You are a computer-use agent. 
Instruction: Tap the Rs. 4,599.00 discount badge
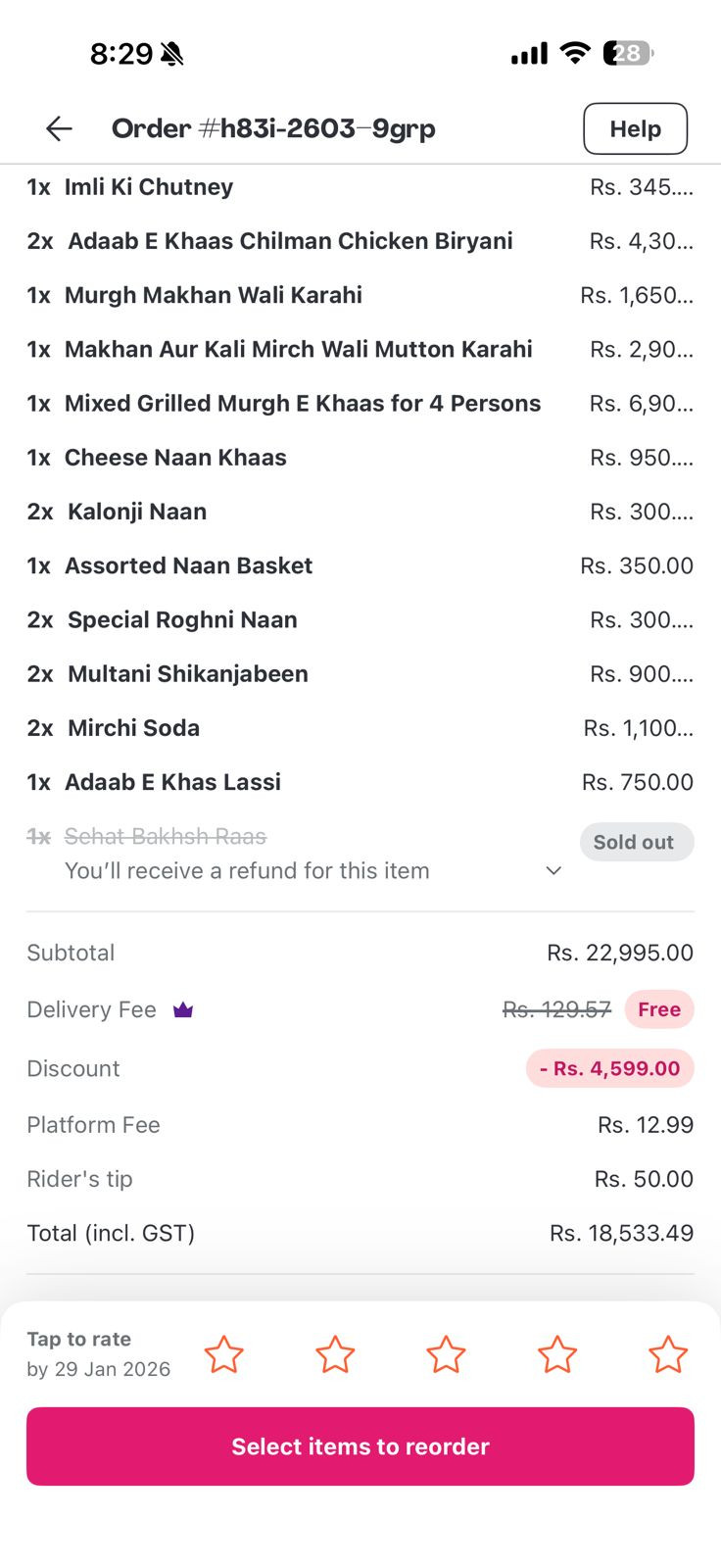pos(609,1068)
